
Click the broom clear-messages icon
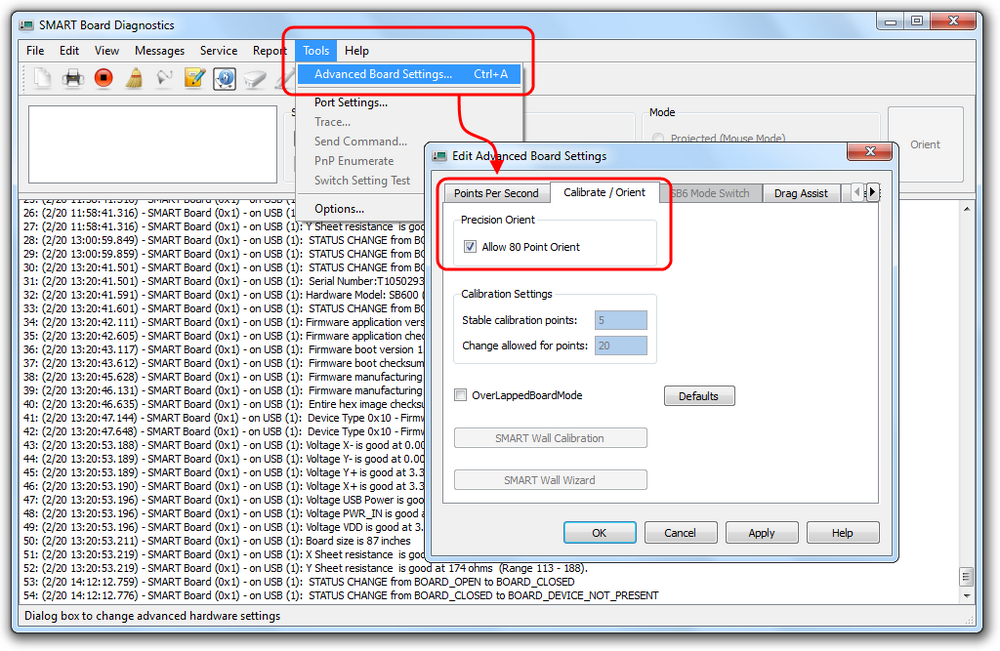(134, 78)
